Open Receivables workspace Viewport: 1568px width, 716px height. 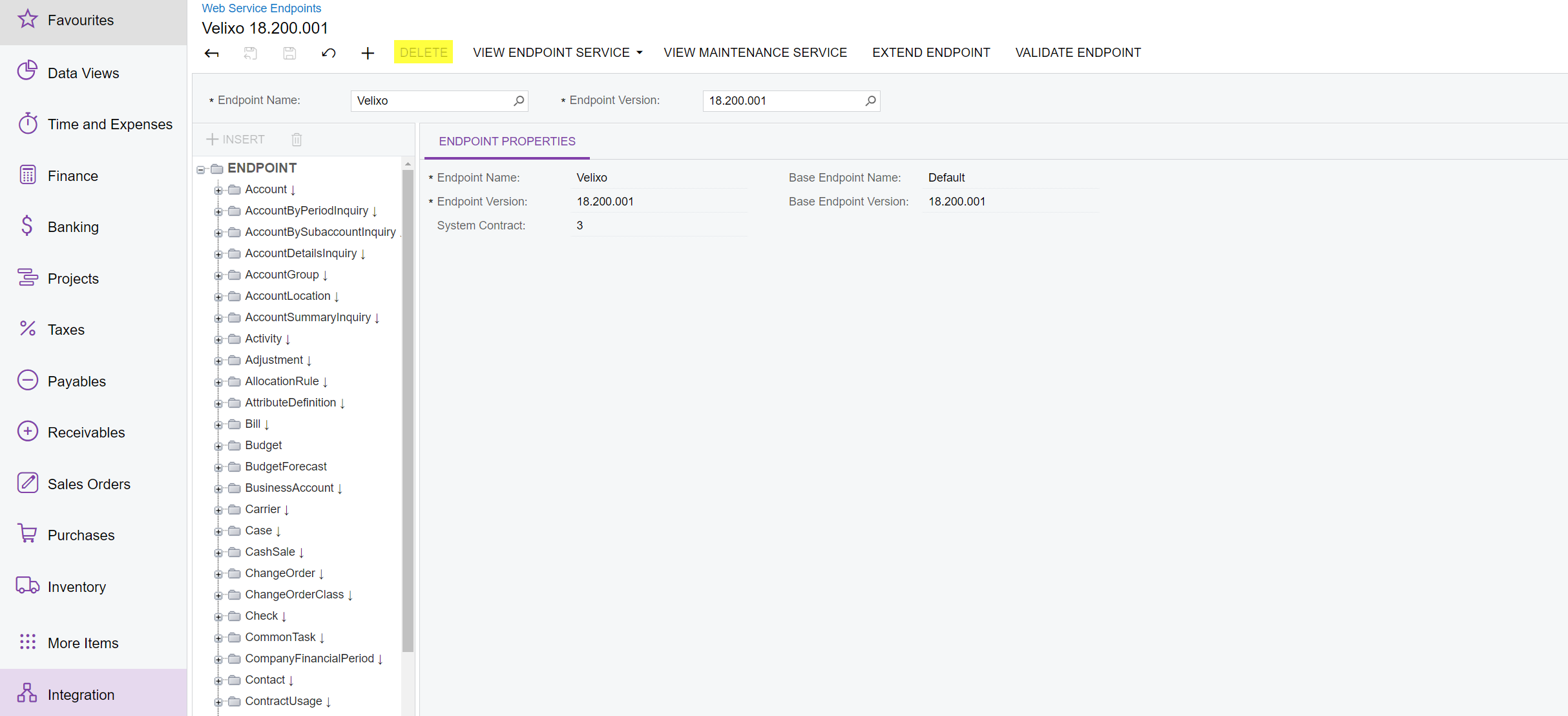(x=94, y=432)
